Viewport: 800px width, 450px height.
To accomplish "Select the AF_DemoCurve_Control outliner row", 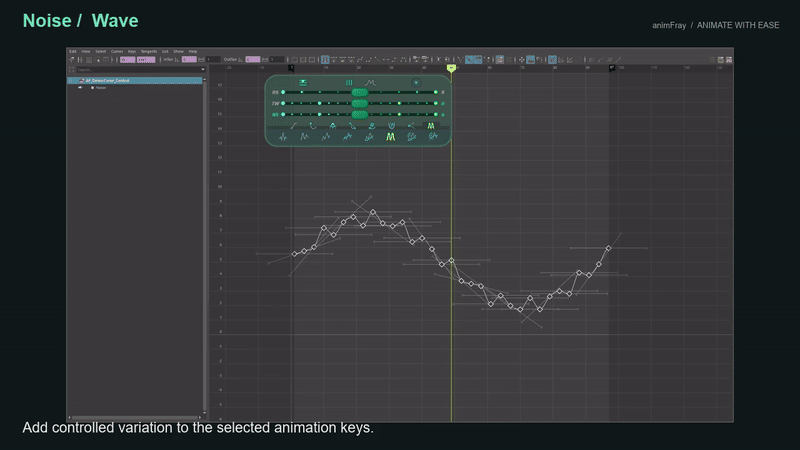I will coord(135,80).
